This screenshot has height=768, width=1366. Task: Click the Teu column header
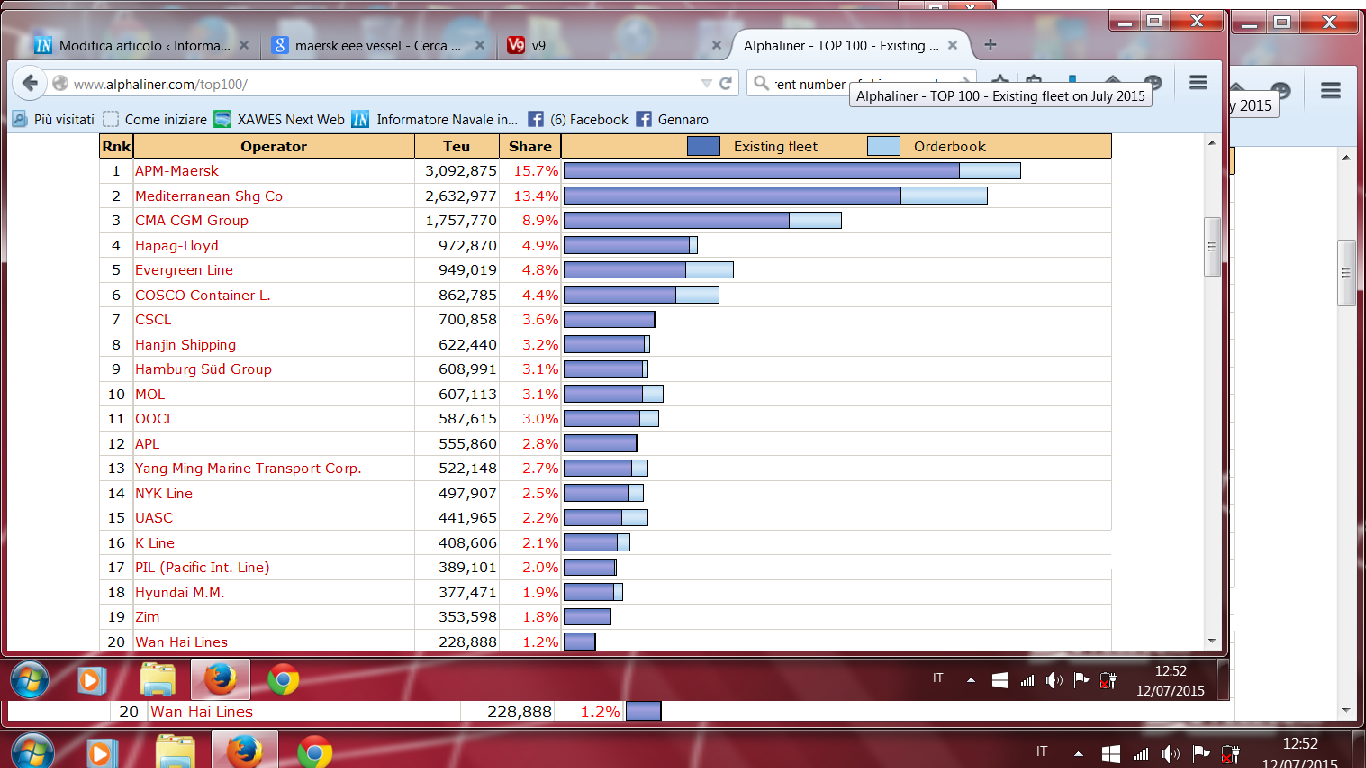[457, 146]
